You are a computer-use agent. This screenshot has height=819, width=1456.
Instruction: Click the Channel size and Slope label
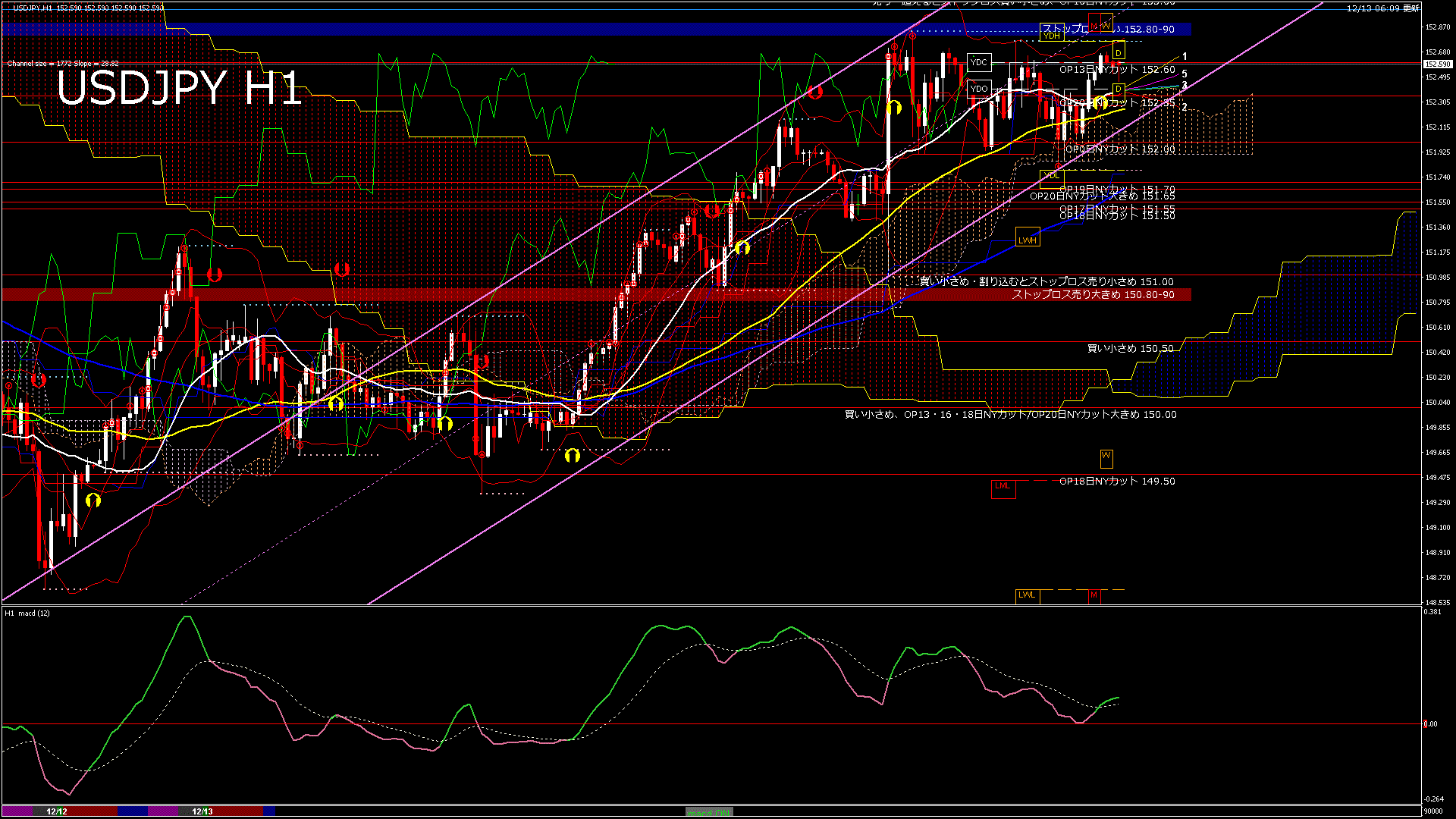pos(63,64)
